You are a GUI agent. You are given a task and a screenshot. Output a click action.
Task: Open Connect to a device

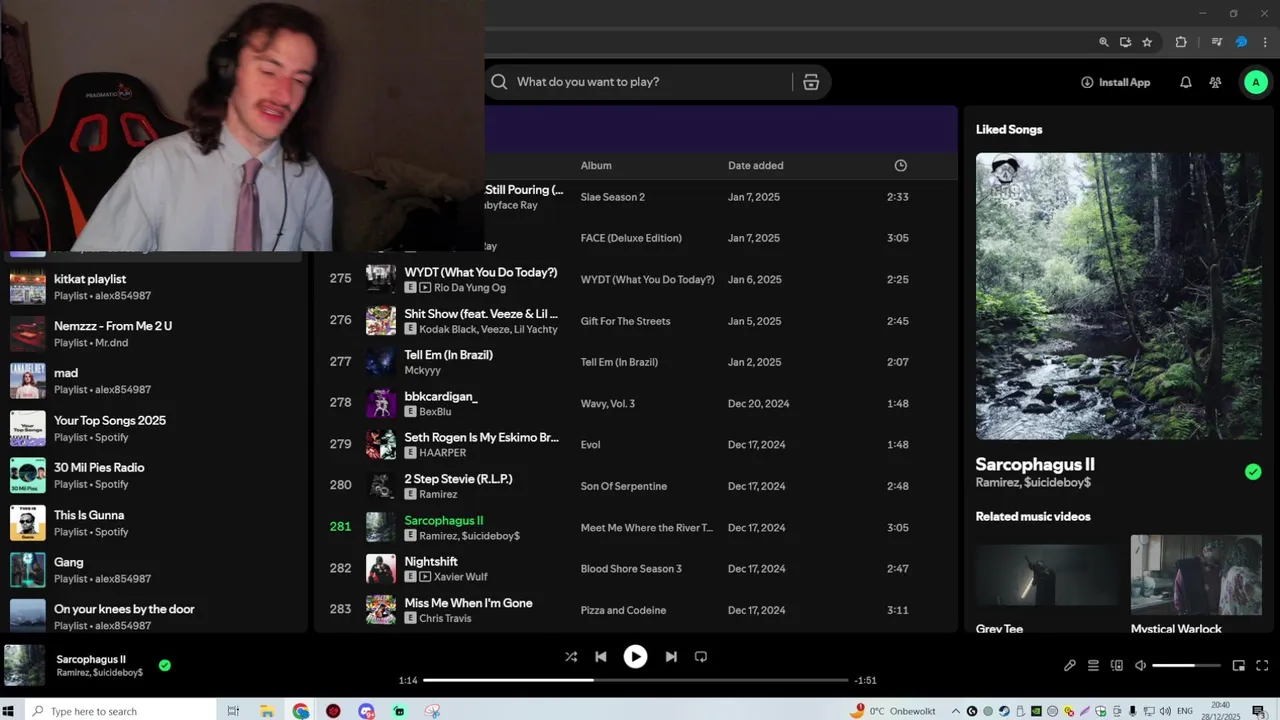(x=1117, y=666)
